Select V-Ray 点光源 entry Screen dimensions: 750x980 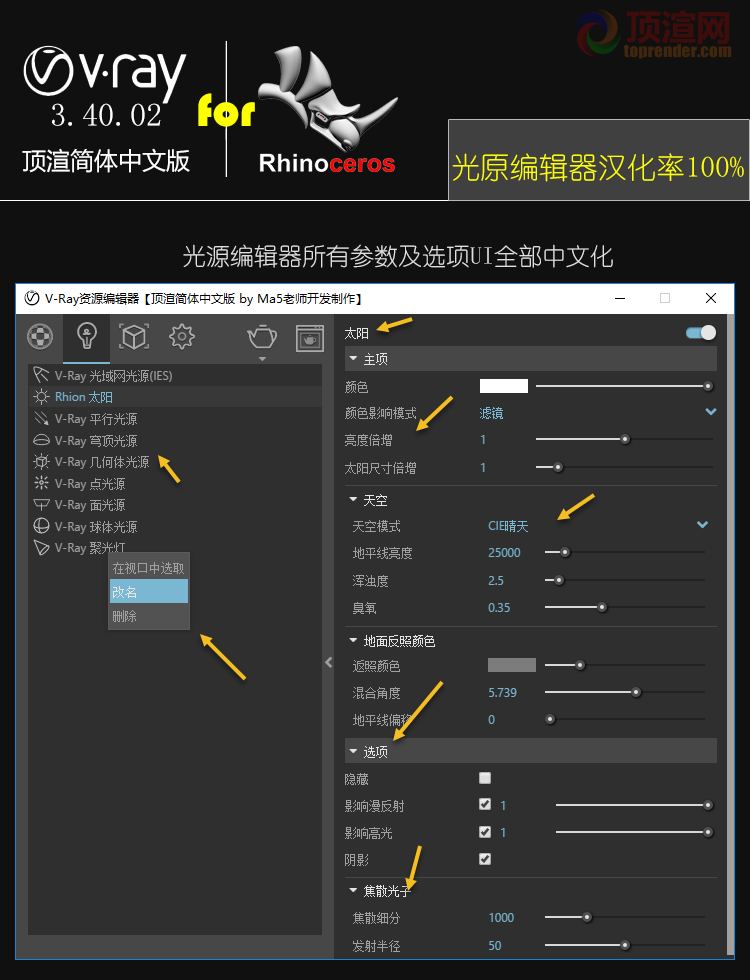tap(90, 484)
